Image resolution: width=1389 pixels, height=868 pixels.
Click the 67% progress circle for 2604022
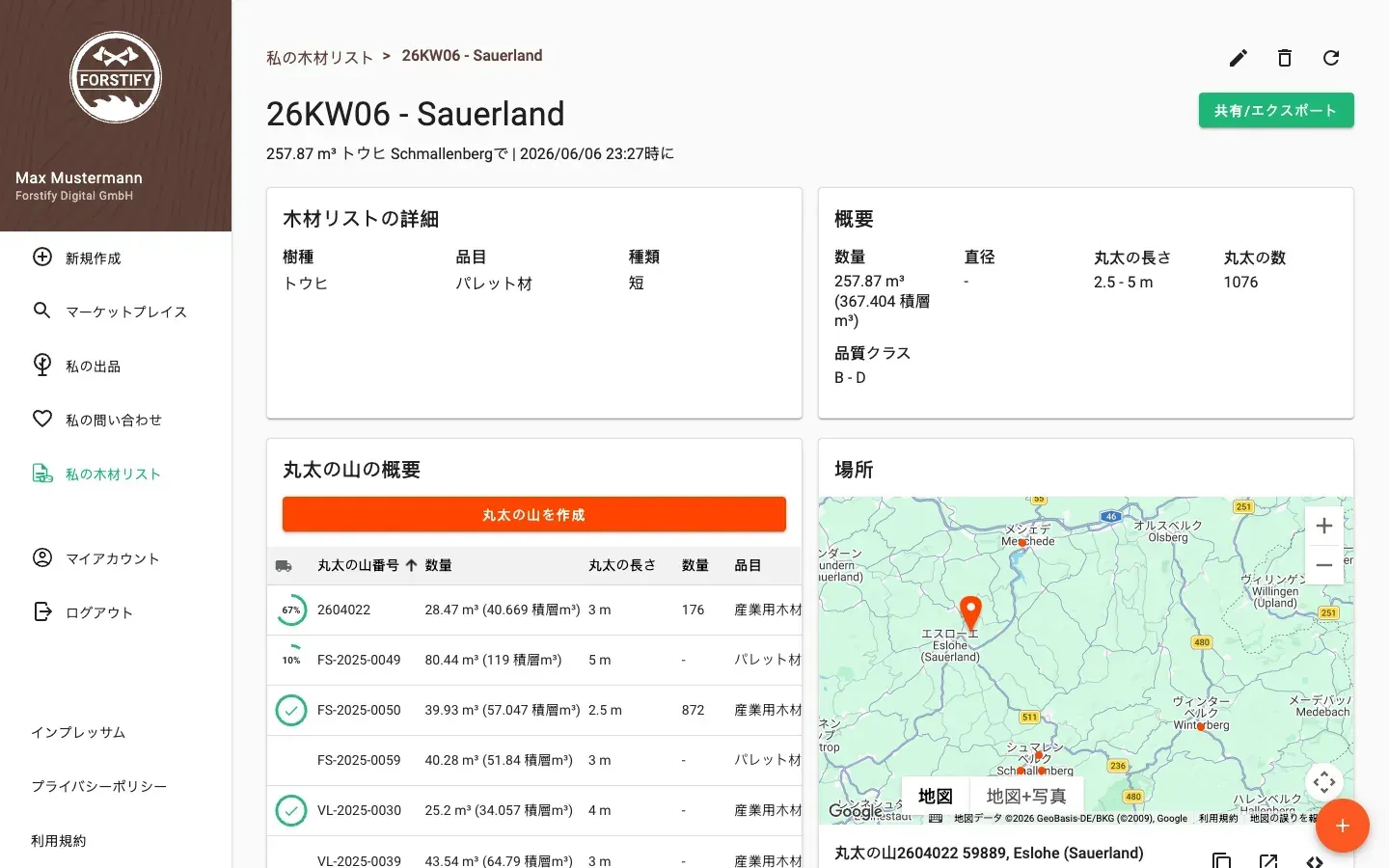click(x=291, y=610)
